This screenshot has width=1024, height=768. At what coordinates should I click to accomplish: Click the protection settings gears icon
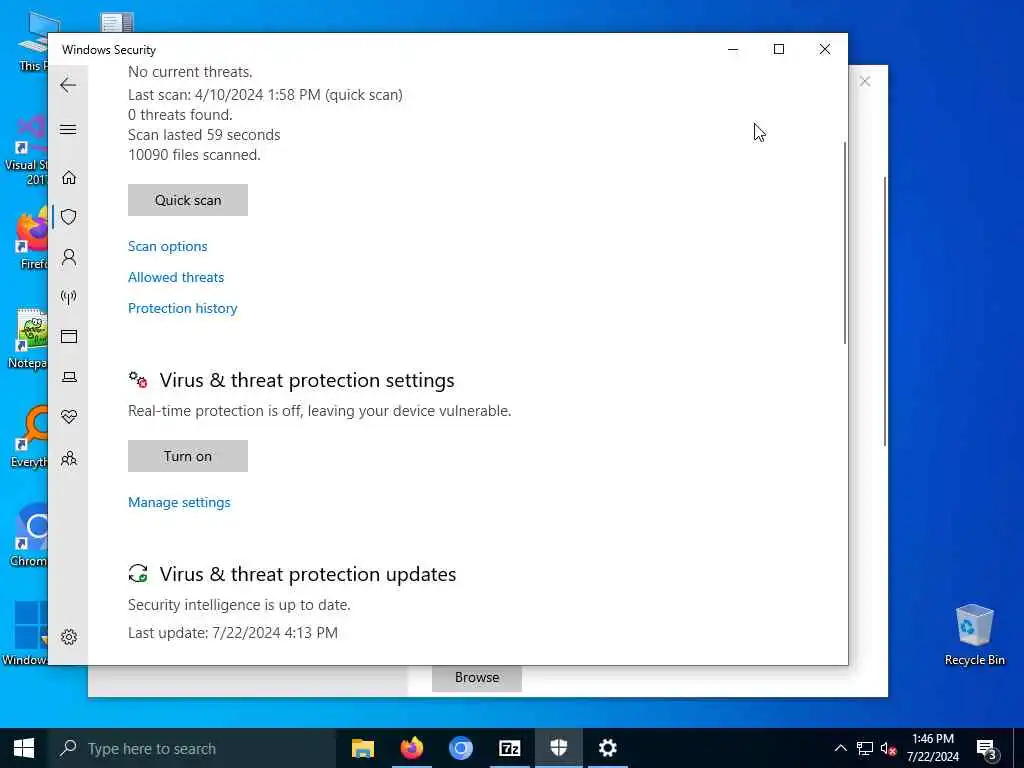(138, 379)
